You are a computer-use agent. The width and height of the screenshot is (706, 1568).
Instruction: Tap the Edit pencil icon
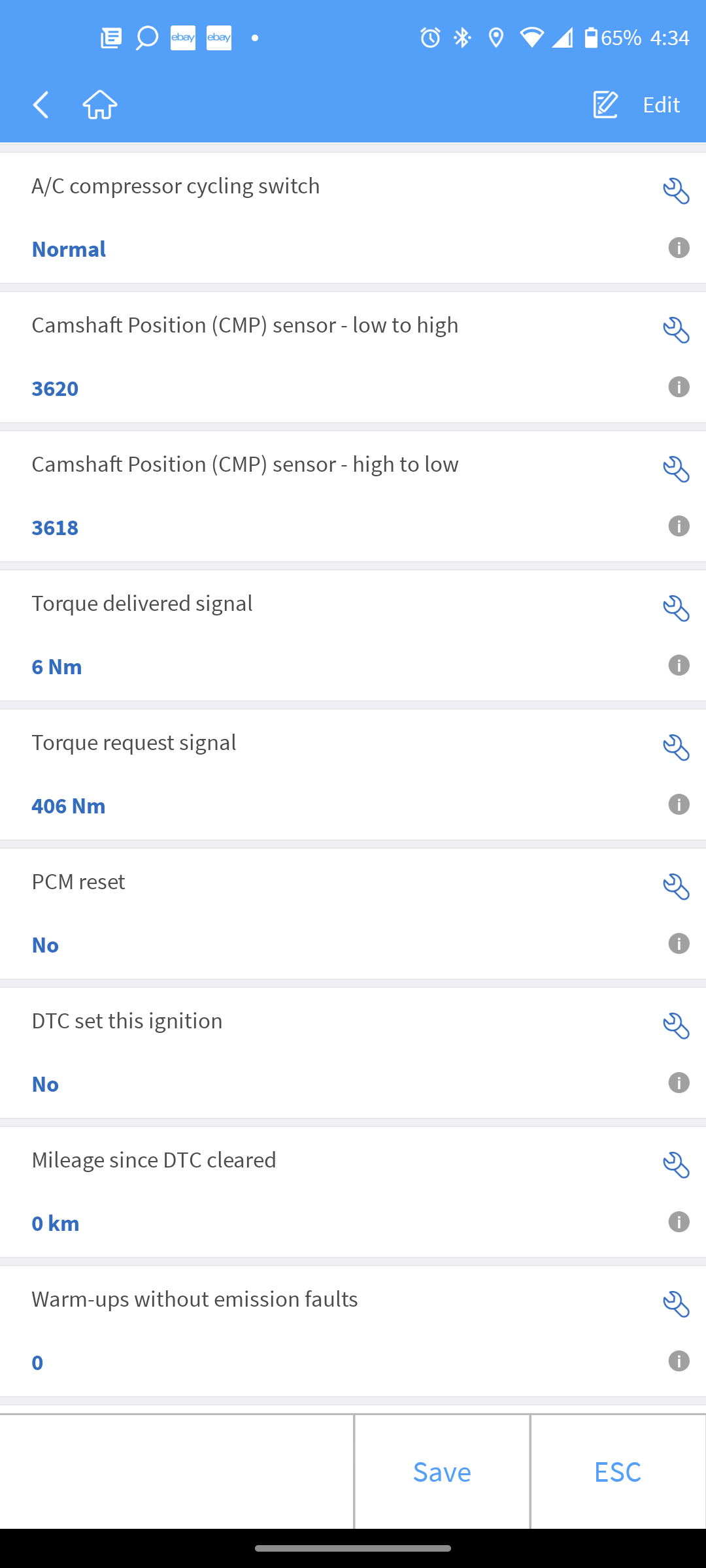[x=605, y=105]
